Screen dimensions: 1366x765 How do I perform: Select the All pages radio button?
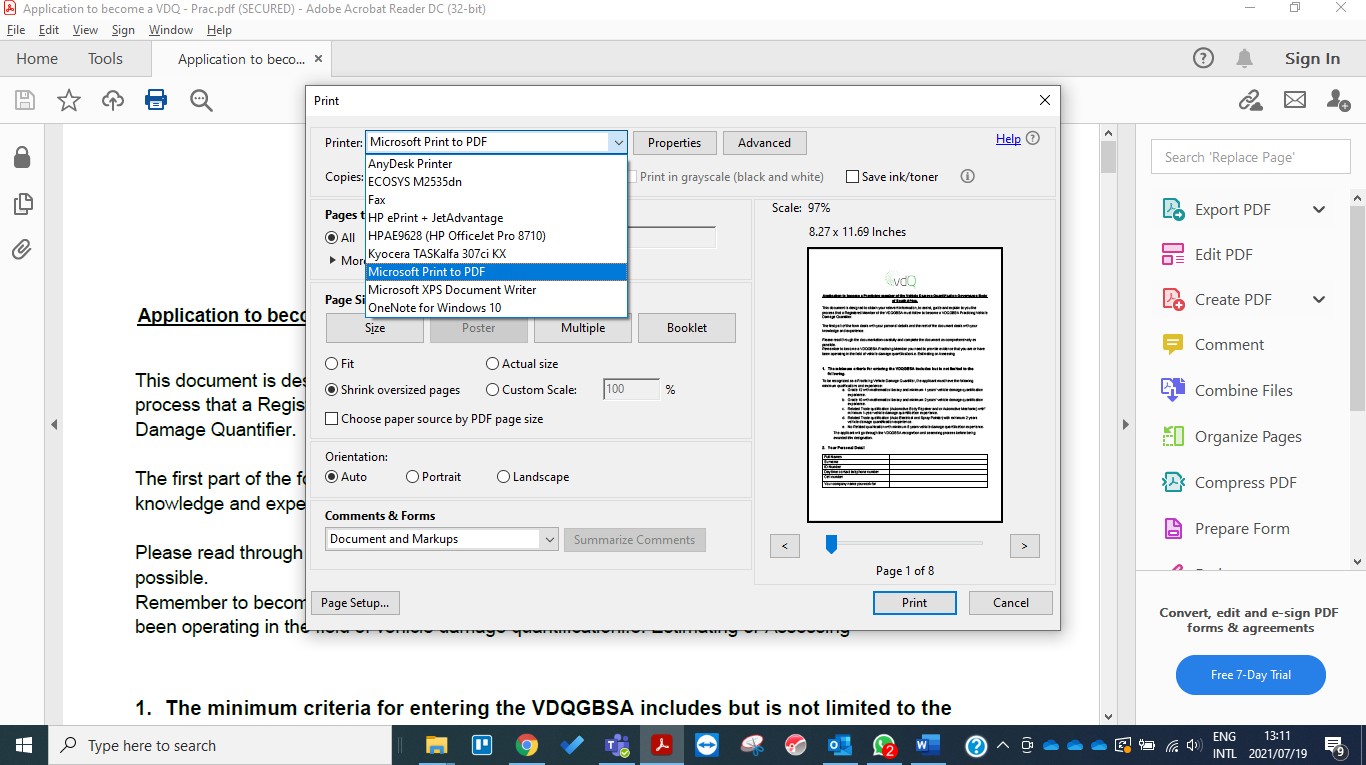(x=331, y=238)
